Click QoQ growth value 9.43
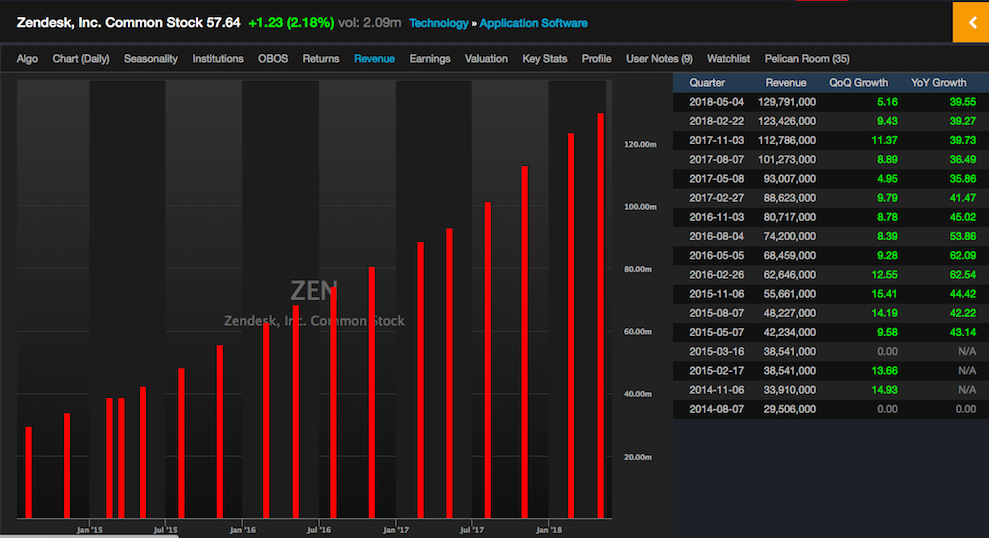Viewport: 989px width, 538px height. tap(887, 121)
